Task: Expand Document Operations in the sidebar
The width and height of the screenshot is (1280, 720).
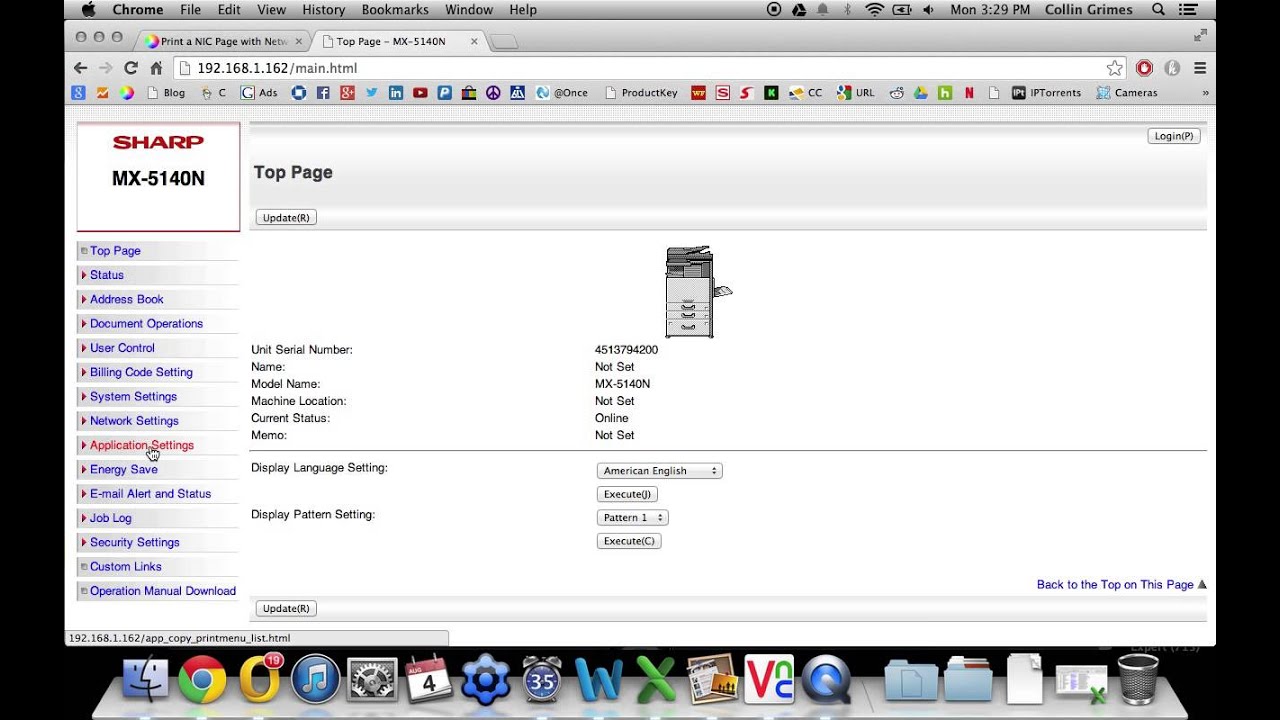Action: pos(146,324)
